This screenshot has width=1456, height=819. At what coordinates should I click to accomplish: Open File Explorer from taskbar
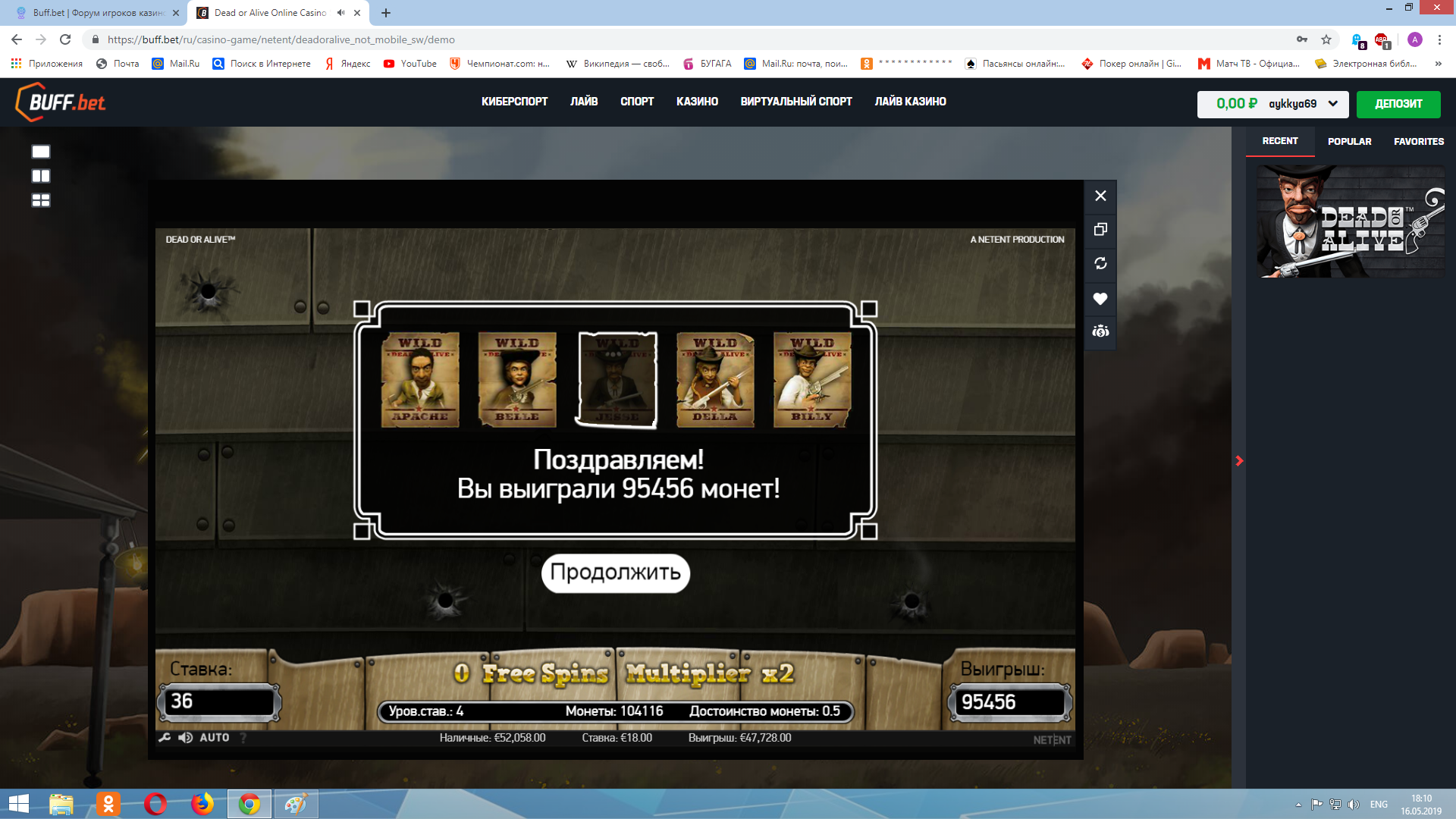point(61,804)
